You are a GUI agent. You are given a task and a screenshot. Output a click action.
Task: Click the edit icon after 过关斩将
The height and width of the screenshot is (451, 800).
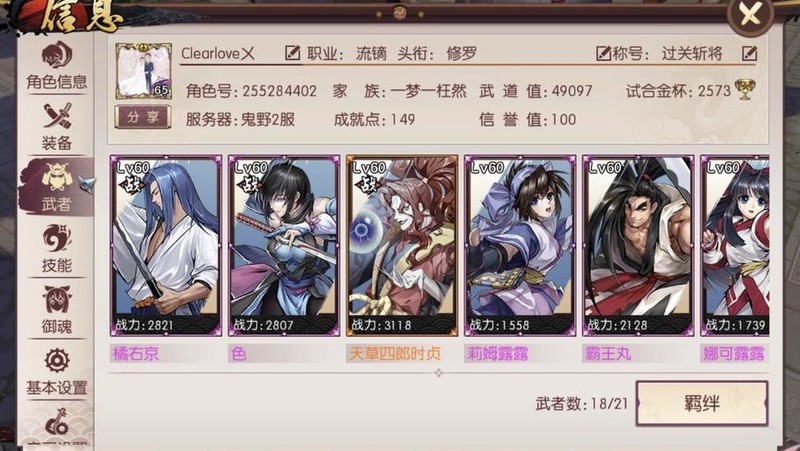(x=749, y=53)
